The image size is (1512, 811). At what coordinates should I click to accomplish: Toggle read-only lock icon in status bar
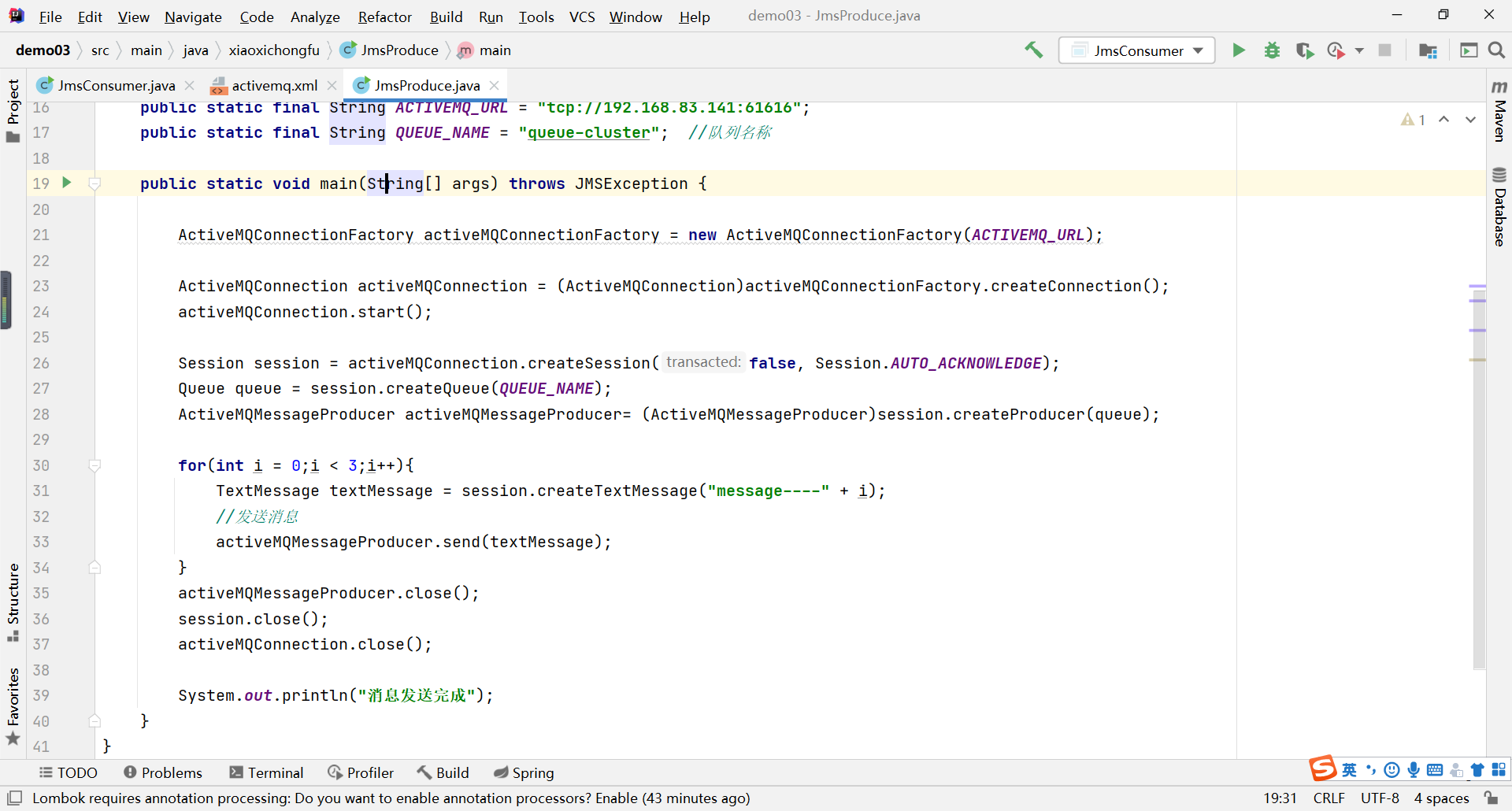1492,798
